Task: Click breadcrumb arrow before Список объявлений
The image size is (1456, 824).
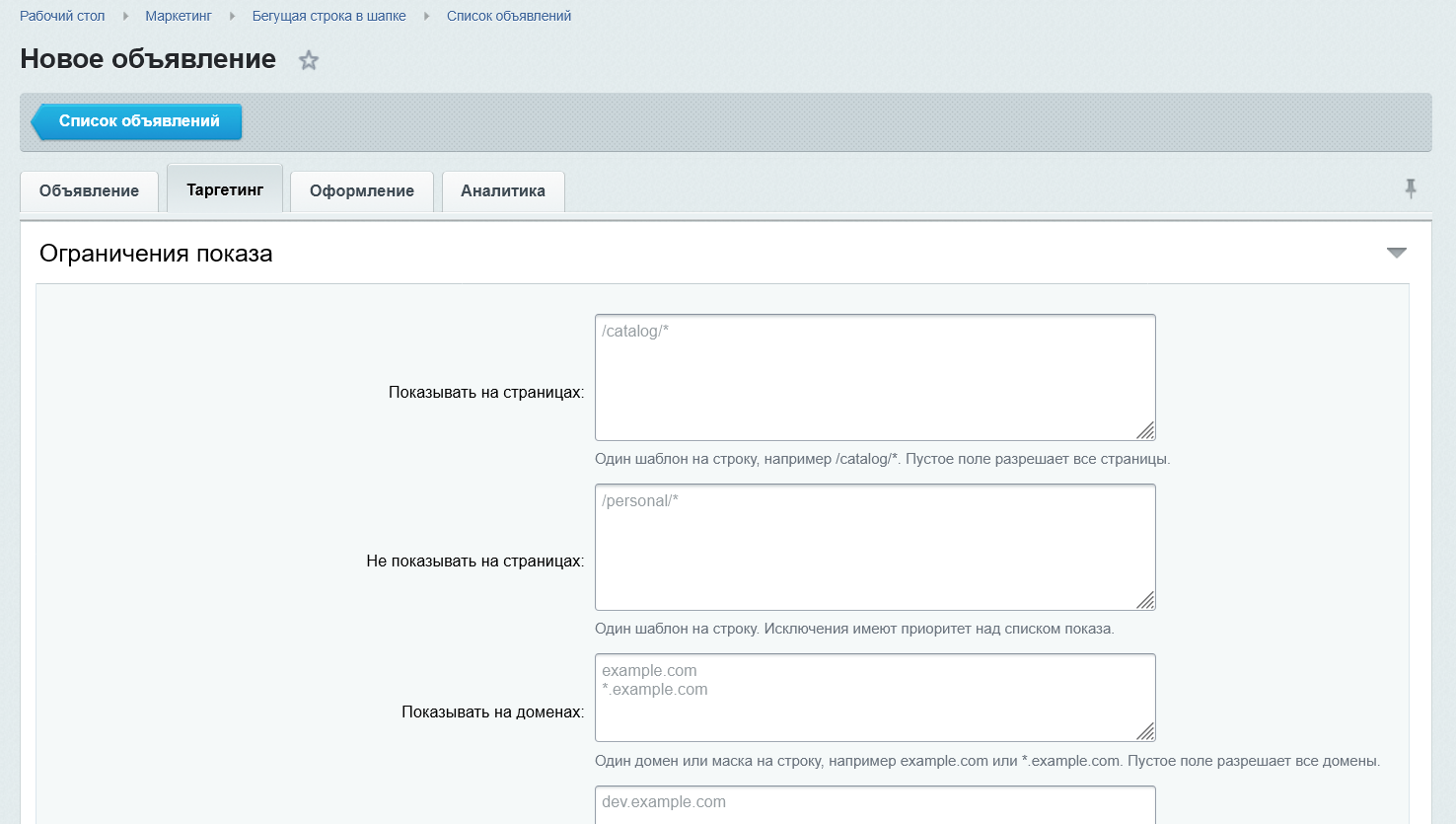Action: (426, 16)
